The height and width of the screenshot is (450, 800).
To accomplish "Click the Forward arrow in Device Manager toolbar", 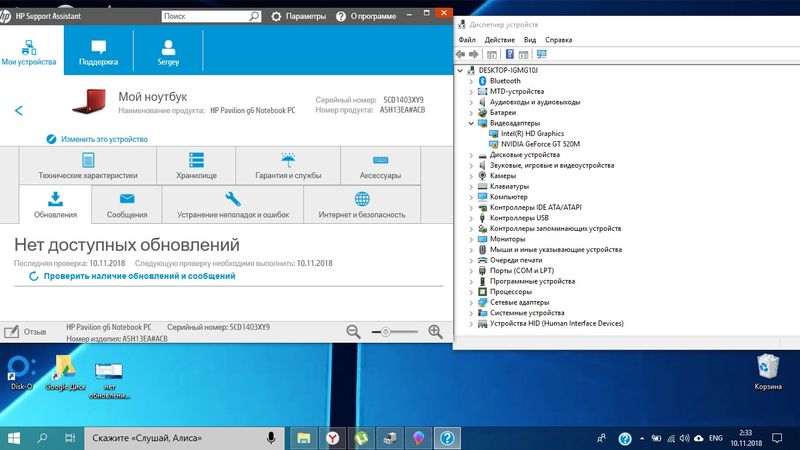I will [473, 54].
